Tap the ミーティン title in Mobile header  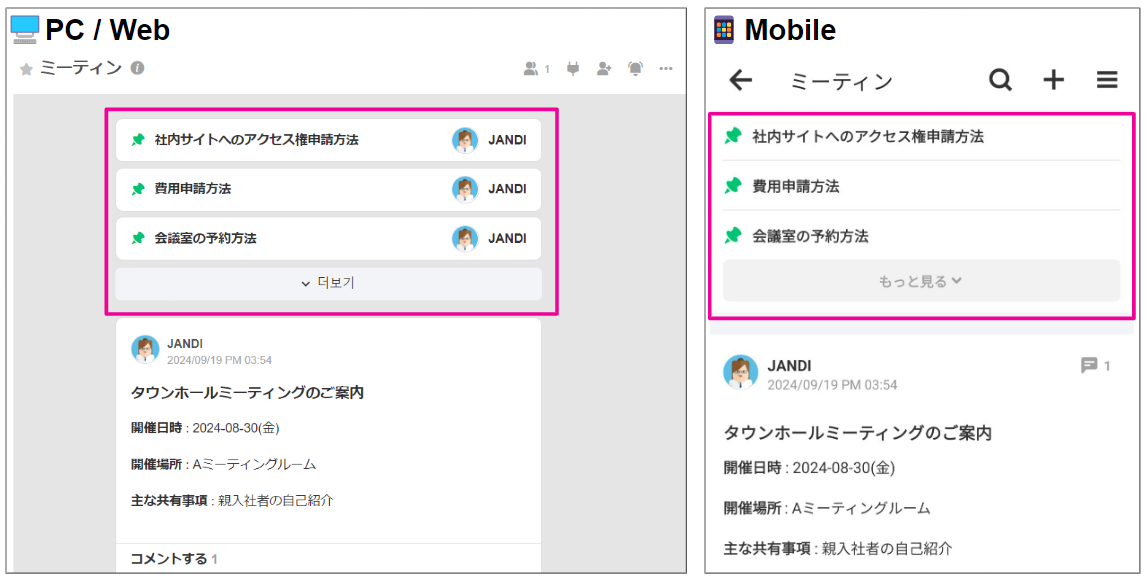coord(841,81)
